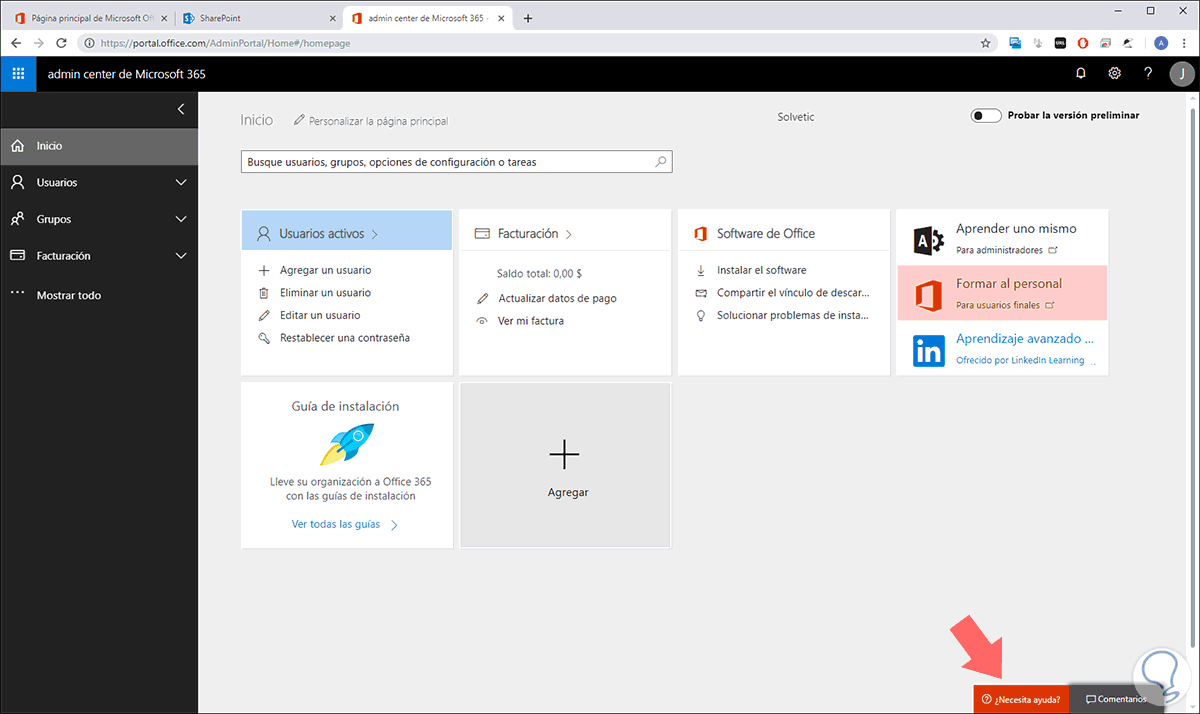This screenshot has width=1200, height=714.
Task: Click the Aprender uno mismo admin icon
Action: [930, 241]
